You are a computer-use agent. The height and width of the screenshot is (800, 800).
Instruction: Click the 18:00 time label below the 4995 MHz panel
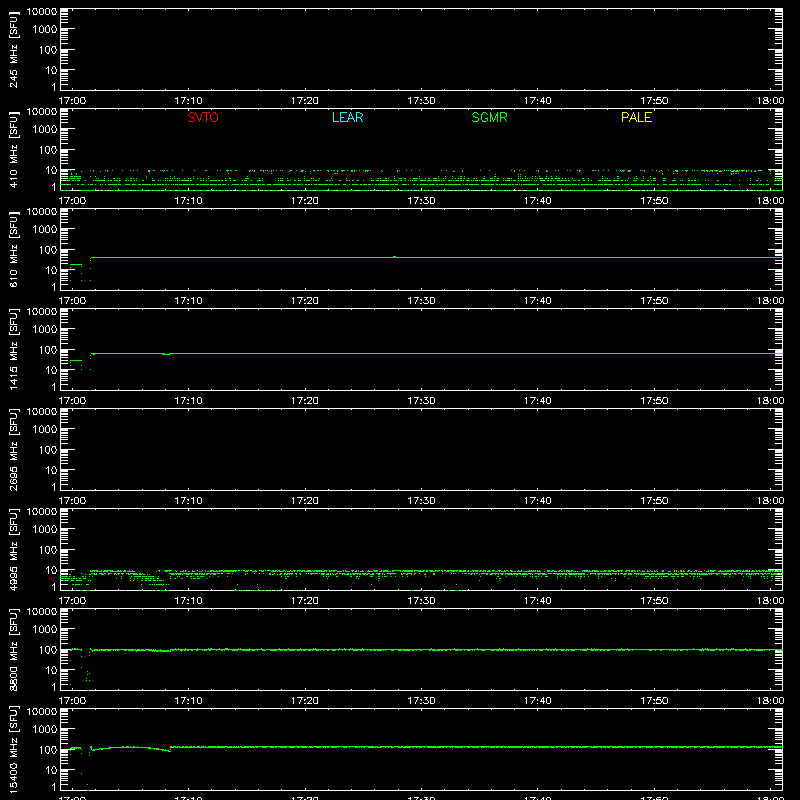coord(770,601)
